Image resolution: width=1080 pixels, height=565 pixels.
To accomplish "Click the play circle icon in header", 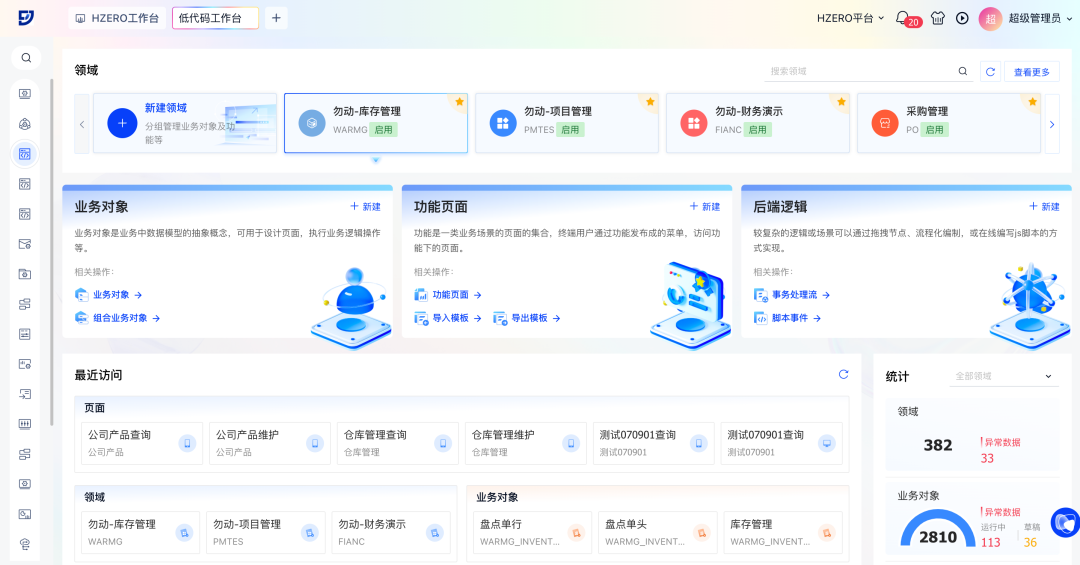I will click(962, 18).
